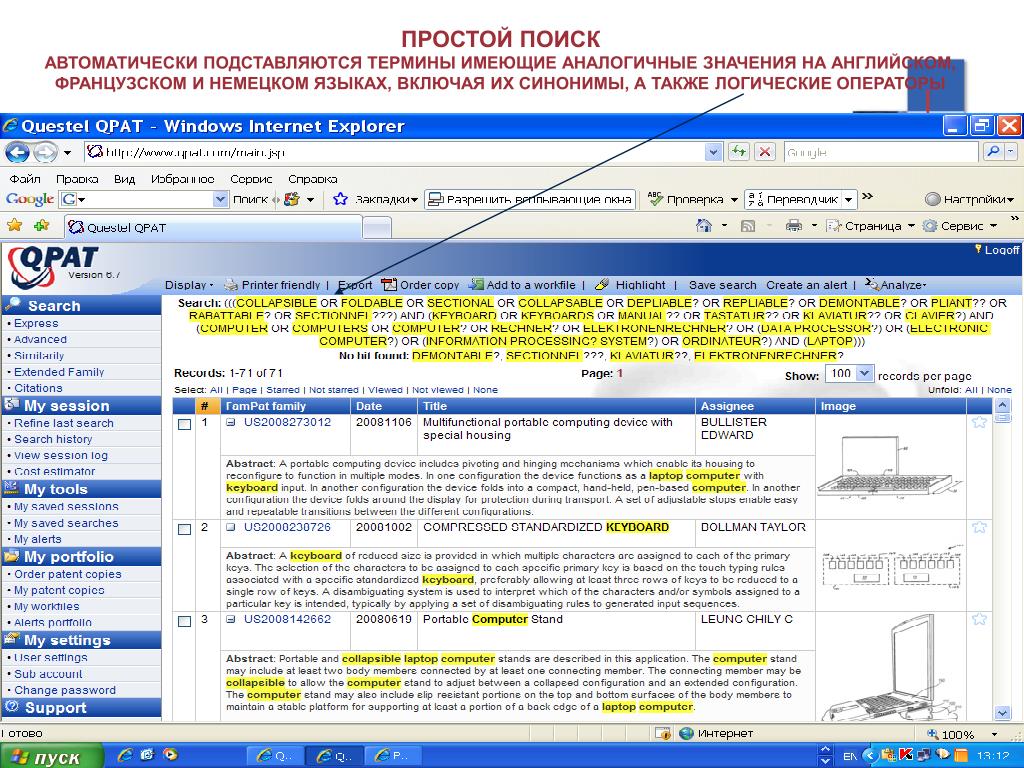
Task: Click the Highlight marker icon
Action: [602, 285]
